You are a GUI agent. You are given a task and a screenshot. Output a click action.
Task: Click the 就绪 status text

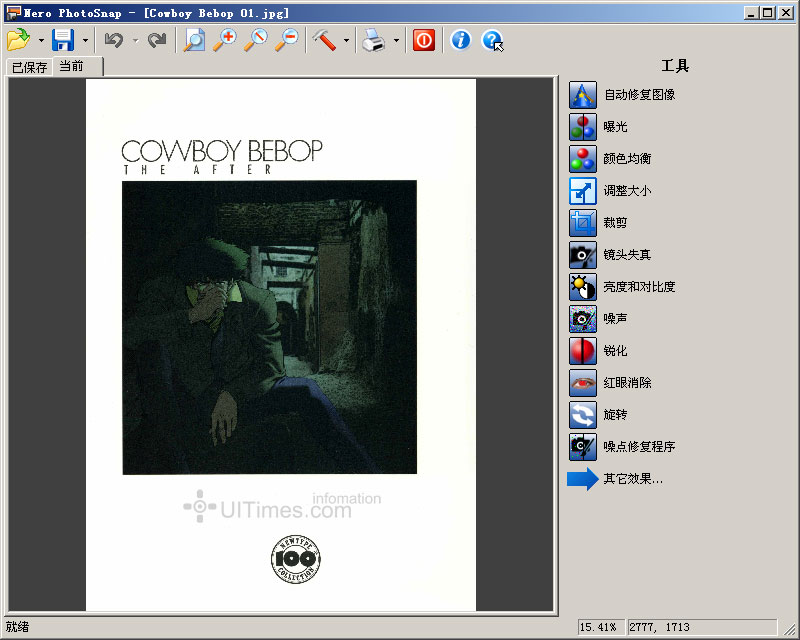point(17,627)
